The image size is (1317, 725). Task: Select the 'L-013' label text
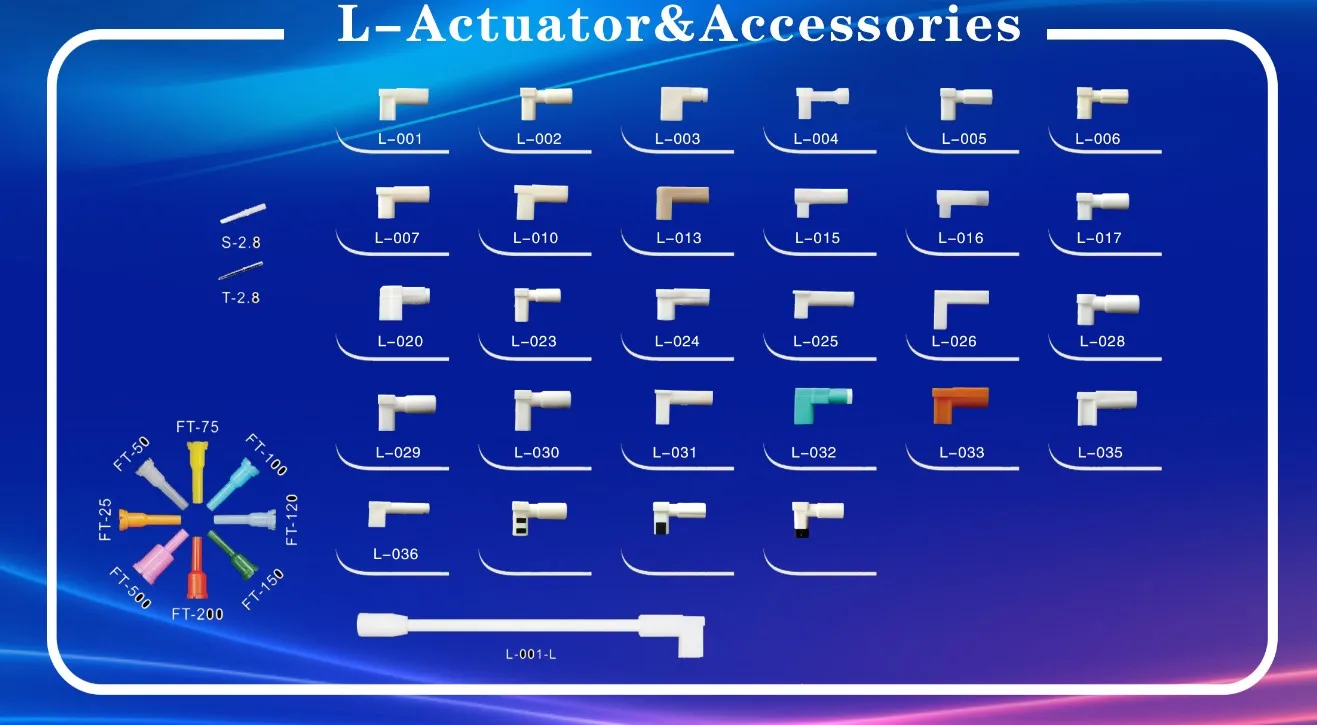click(679, 238)
